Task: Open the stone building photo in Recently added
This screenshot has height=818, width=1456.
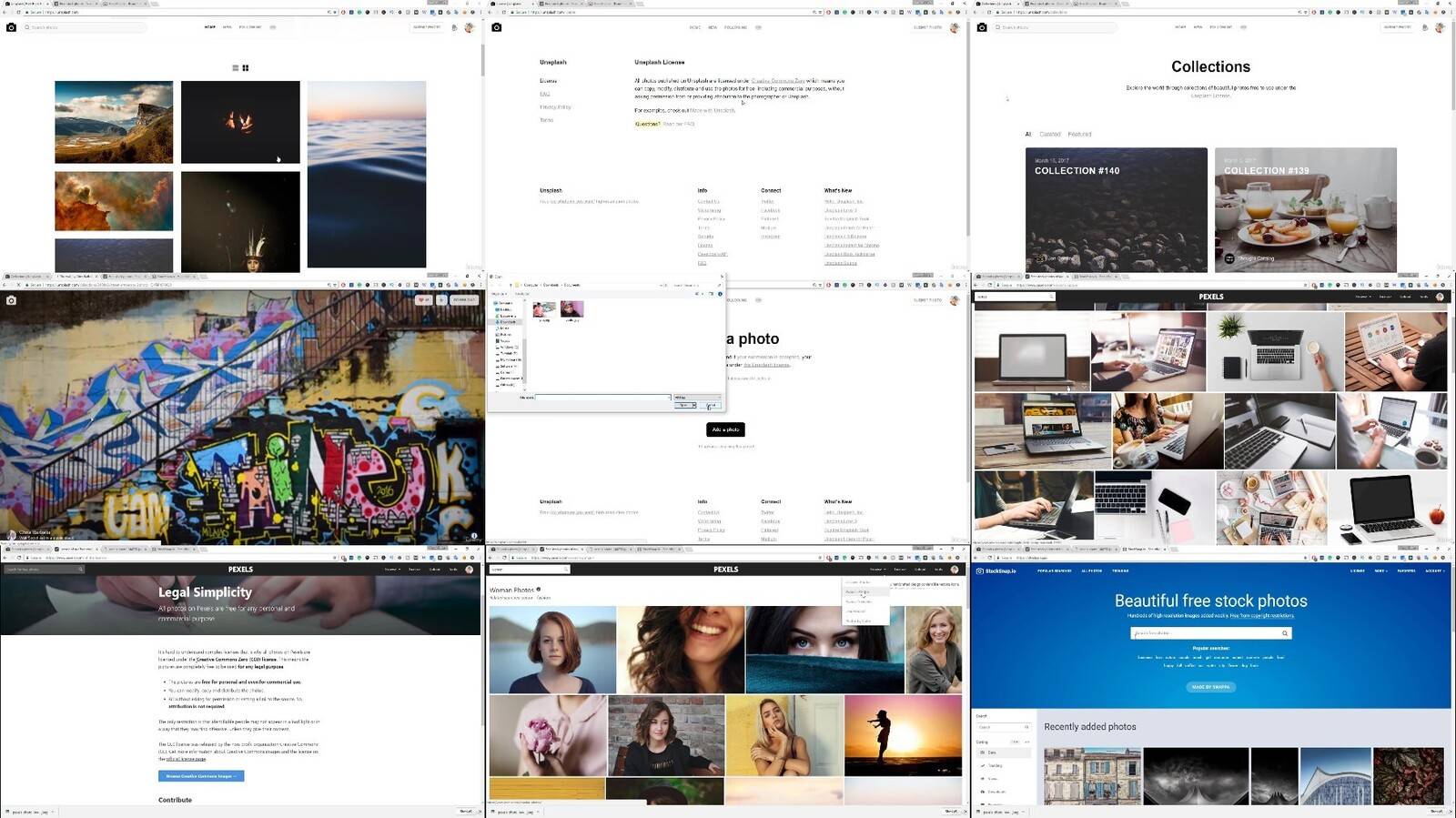Action: pos(1092,775)
